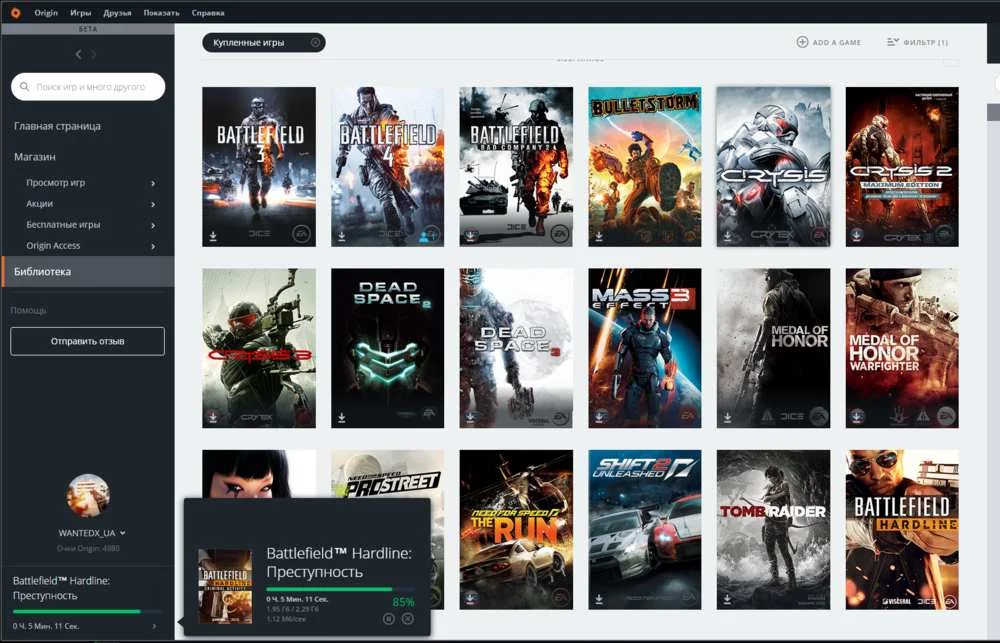Open the Battlefield 3 game tile

click(259, 166)
